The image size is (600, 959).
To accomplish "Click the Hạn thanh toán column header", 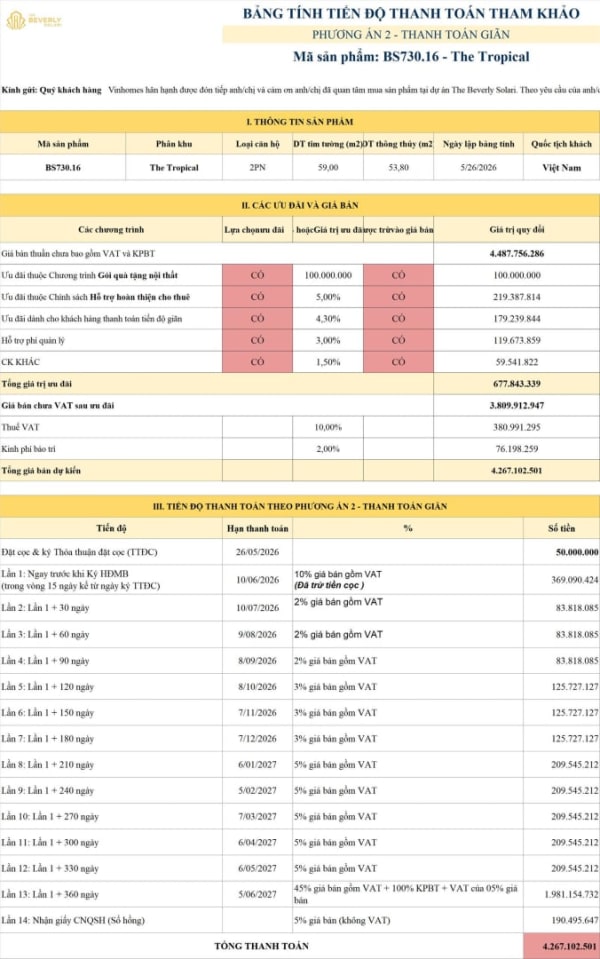I will tap(257, 528).
